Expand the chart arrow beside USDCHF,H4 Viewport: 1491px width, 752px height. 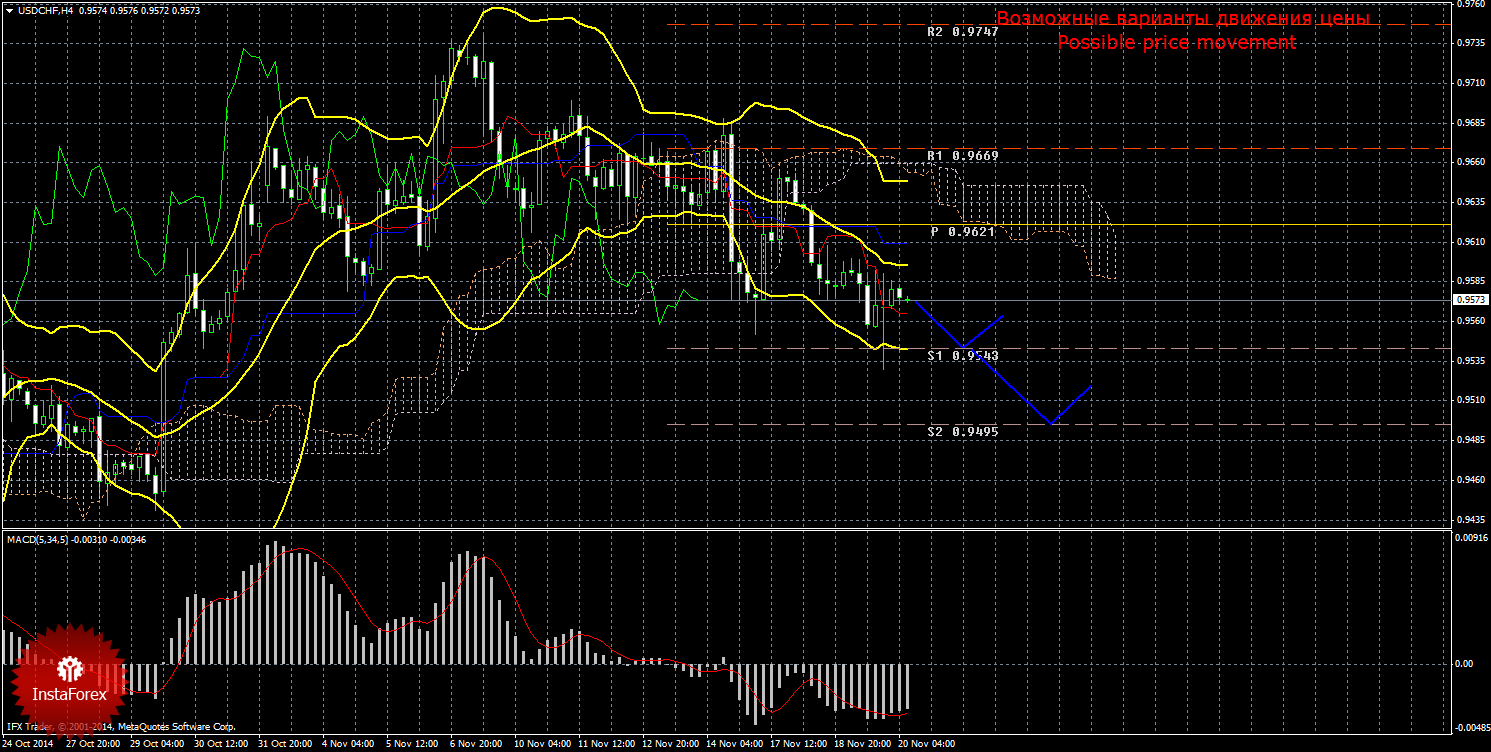click(9, 10)
